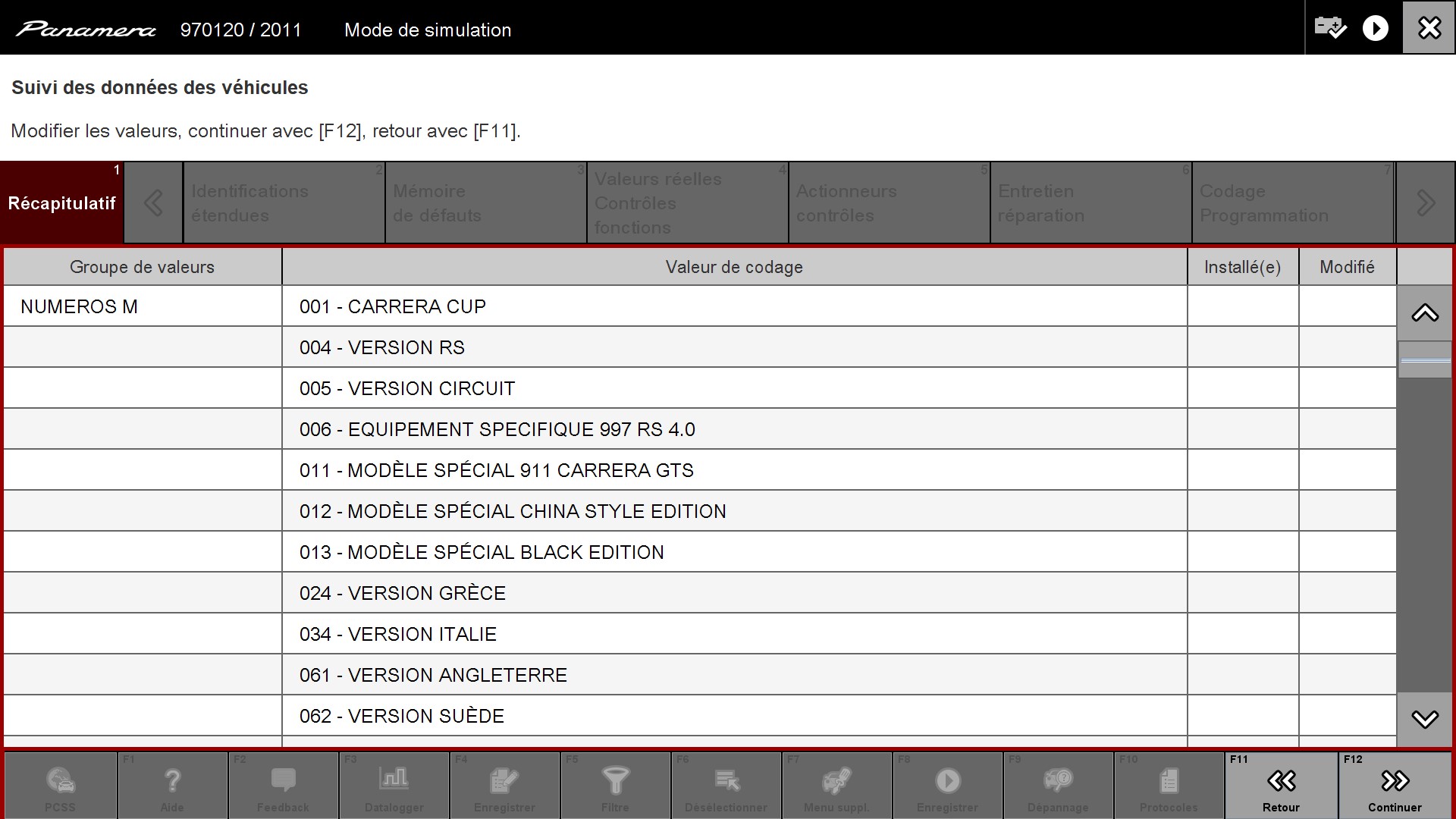Open the PCSS icon in the bottom toolbar
The height and width of the screenshot is (819, 1456).
point(60,786)
